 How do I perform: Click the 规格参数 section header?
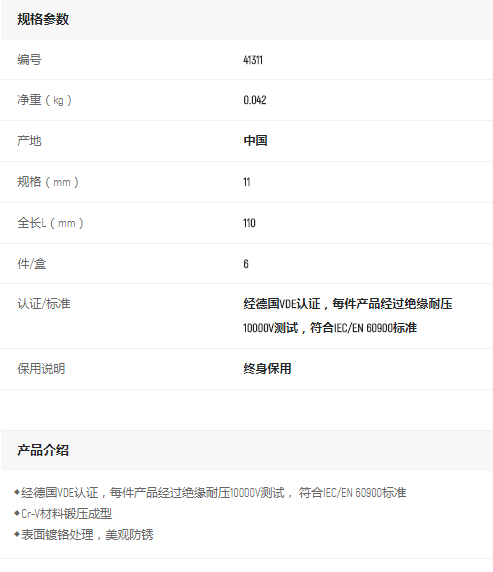tap(43, 19)
